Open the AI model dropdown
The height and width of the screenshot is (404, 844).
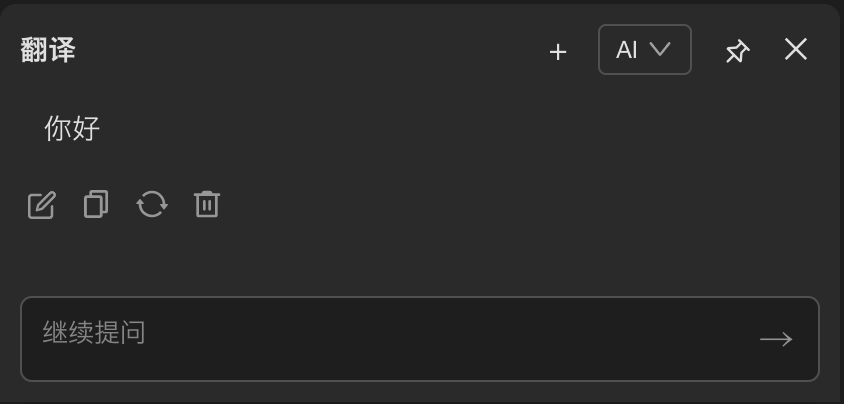[644, 50]
